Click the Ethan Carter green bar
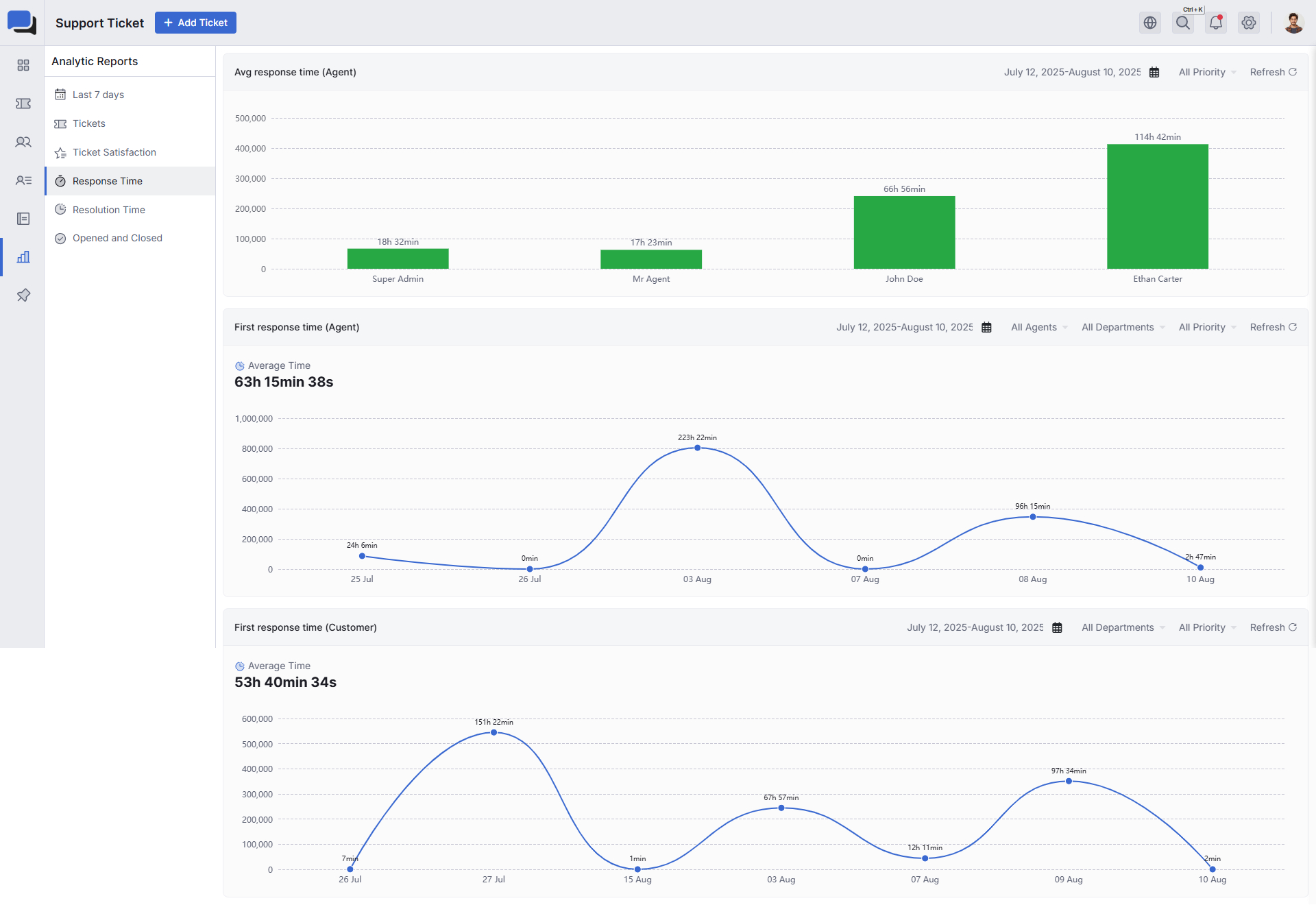 [x=1157, y=206]
